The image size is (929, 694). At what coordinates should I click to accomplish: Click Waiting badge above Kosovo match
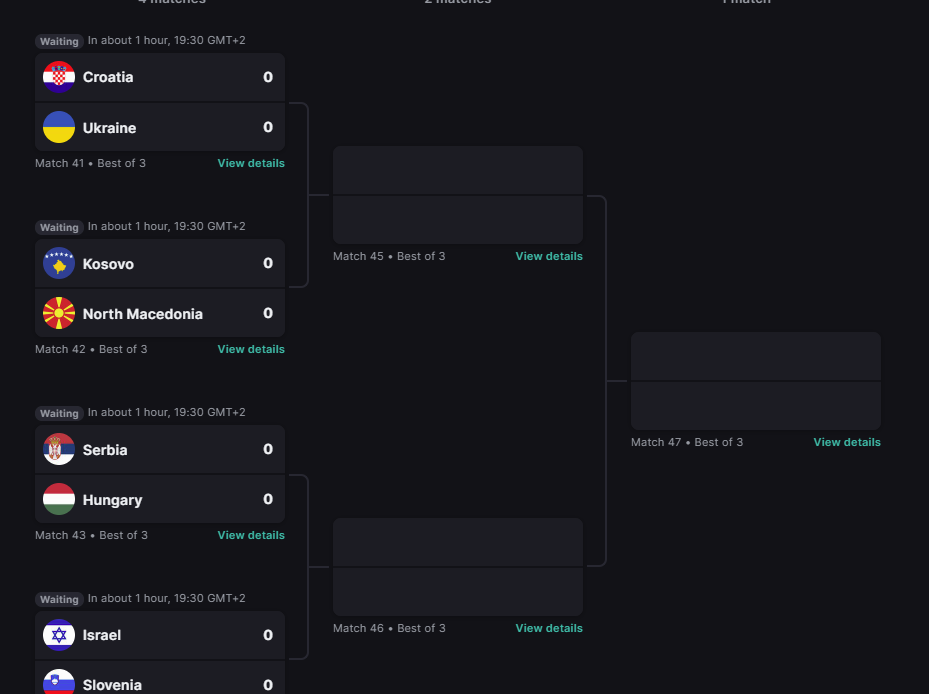(x=59, y=227)
